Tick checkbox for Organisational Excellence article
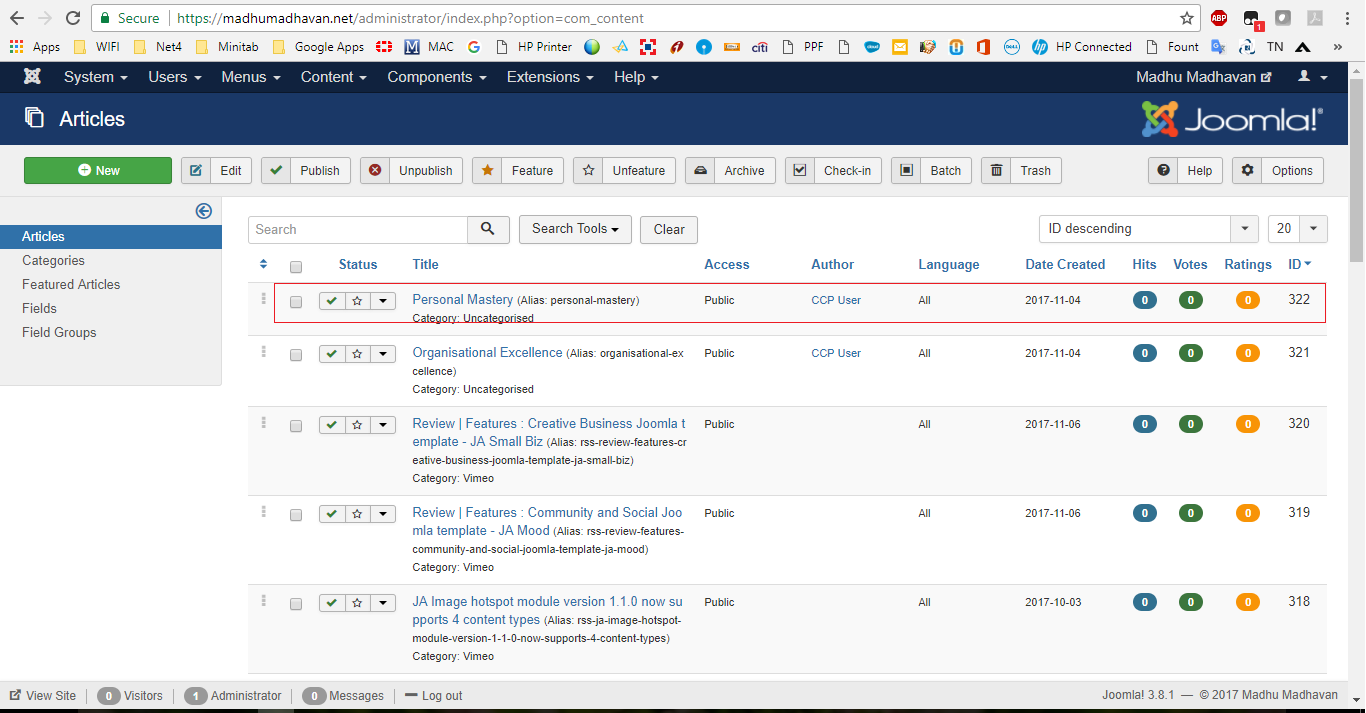This screenshot has width=1366, height=713. pos(296,355)
